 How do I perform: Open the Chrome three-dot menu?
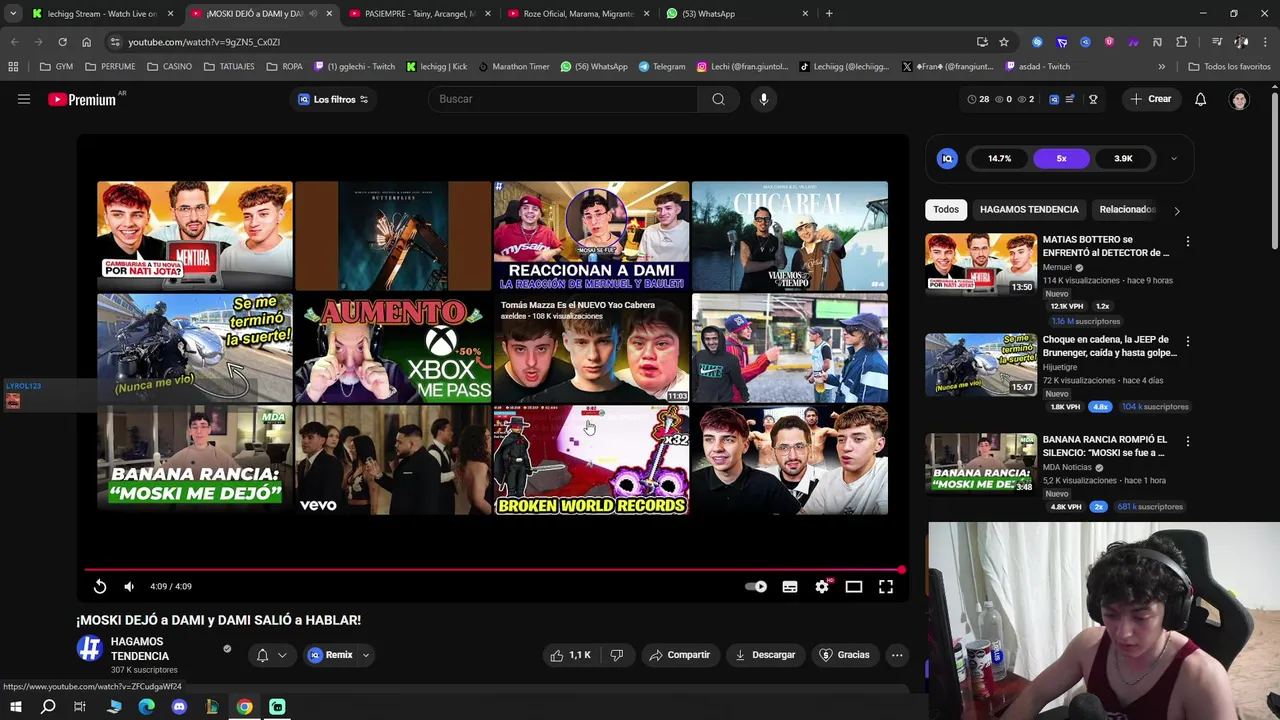tap(1263, 42)
